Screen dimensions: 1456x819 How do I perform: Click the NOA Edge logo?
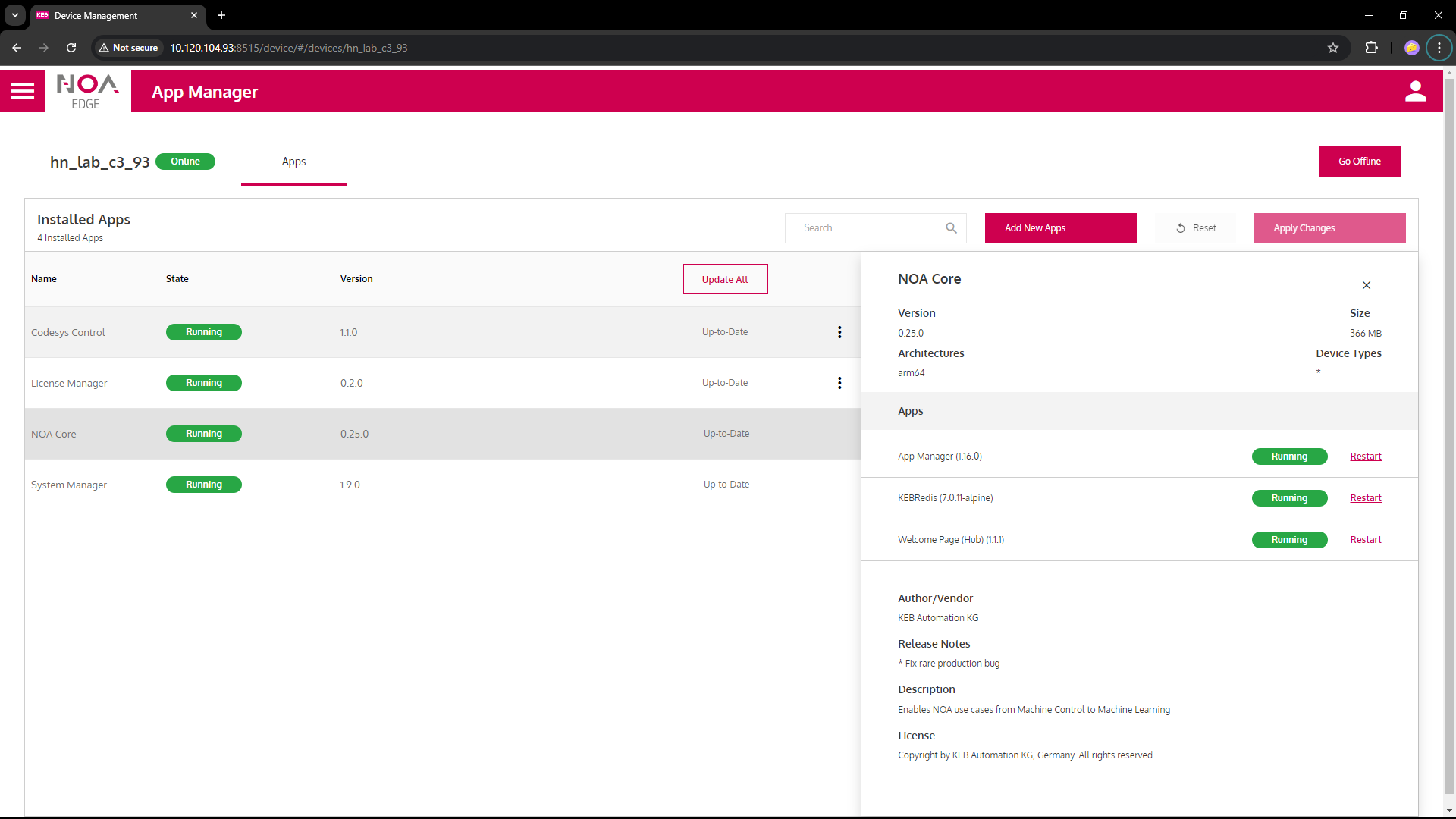coord(88,91)
